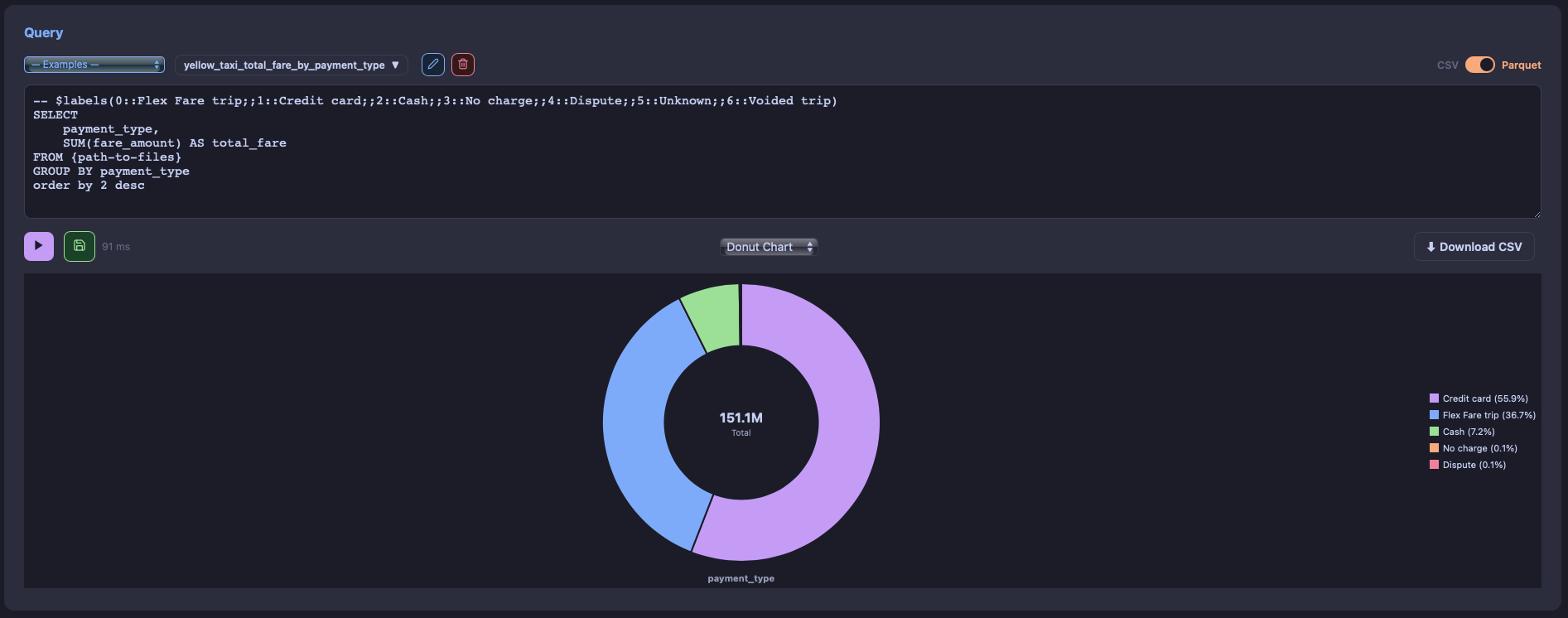Click the Query heading
This screenshot has width=1568, height=618.
click(x=44, y=33)
